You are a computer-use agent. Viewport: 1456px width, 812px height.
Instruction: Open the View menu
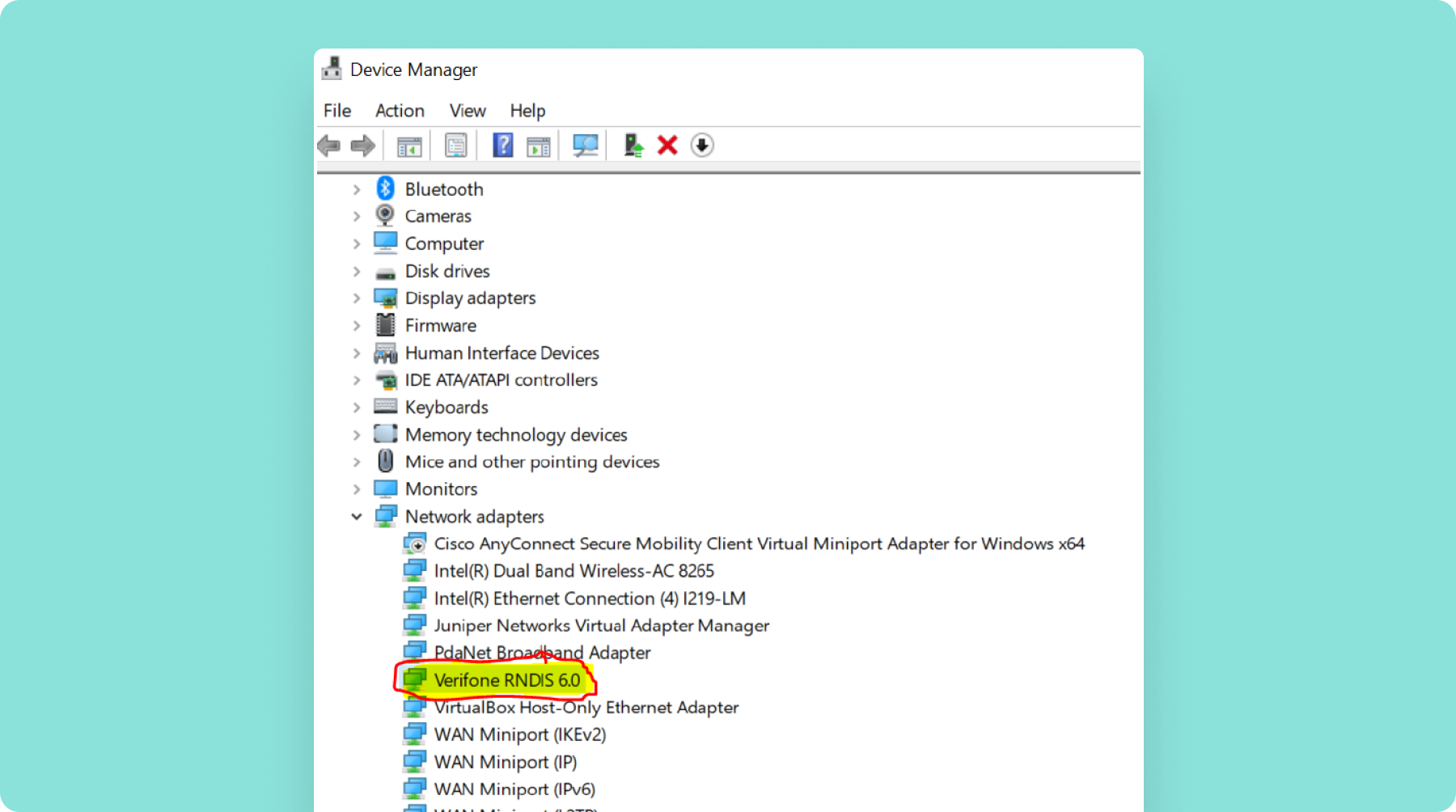(x=468, y=110)
